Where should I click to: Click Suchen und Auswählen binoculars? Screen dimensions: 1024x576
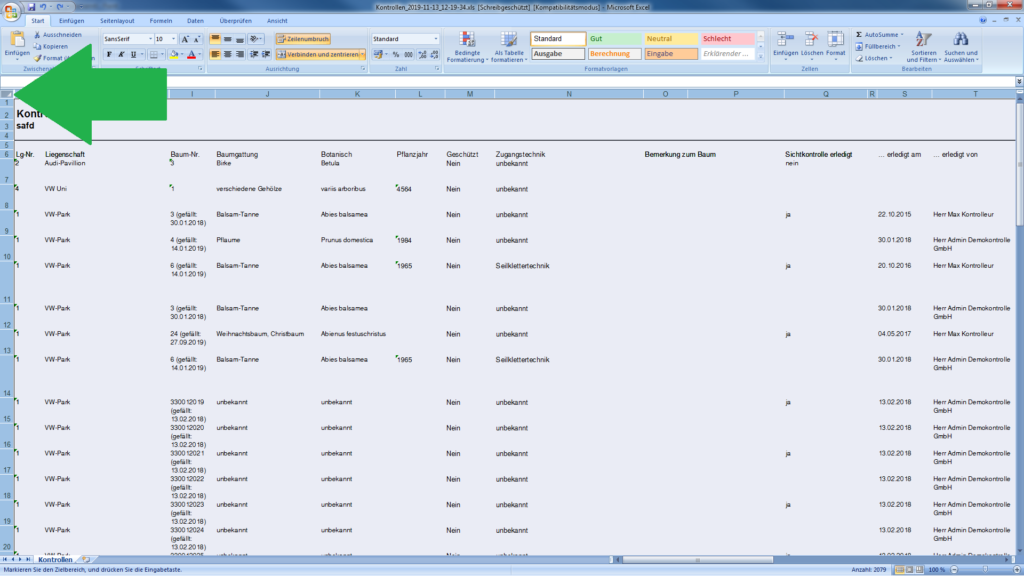pyautogui.click(x=961, y=45)
